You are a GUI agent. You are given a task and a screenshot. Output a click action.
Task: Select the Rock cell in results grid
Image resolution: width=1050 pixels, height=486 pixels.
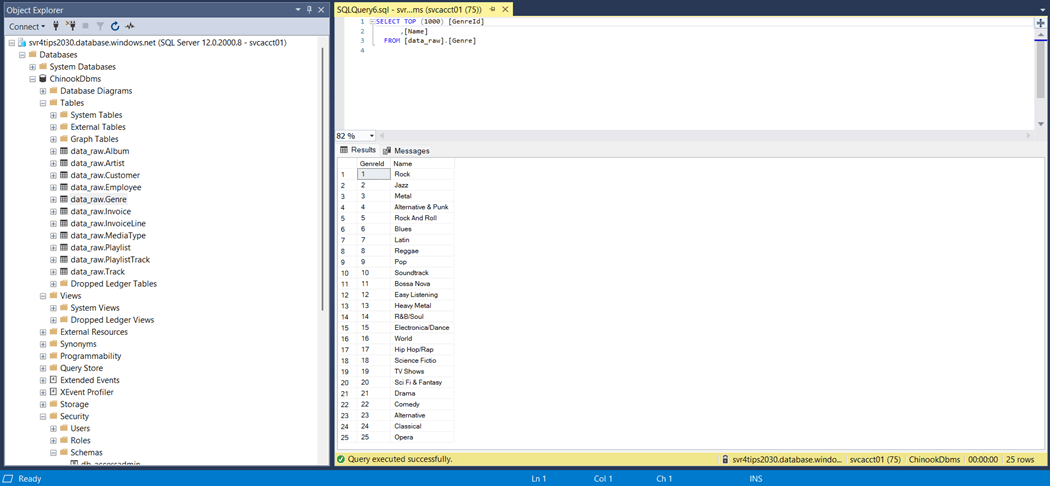click(x=402, y=174)
